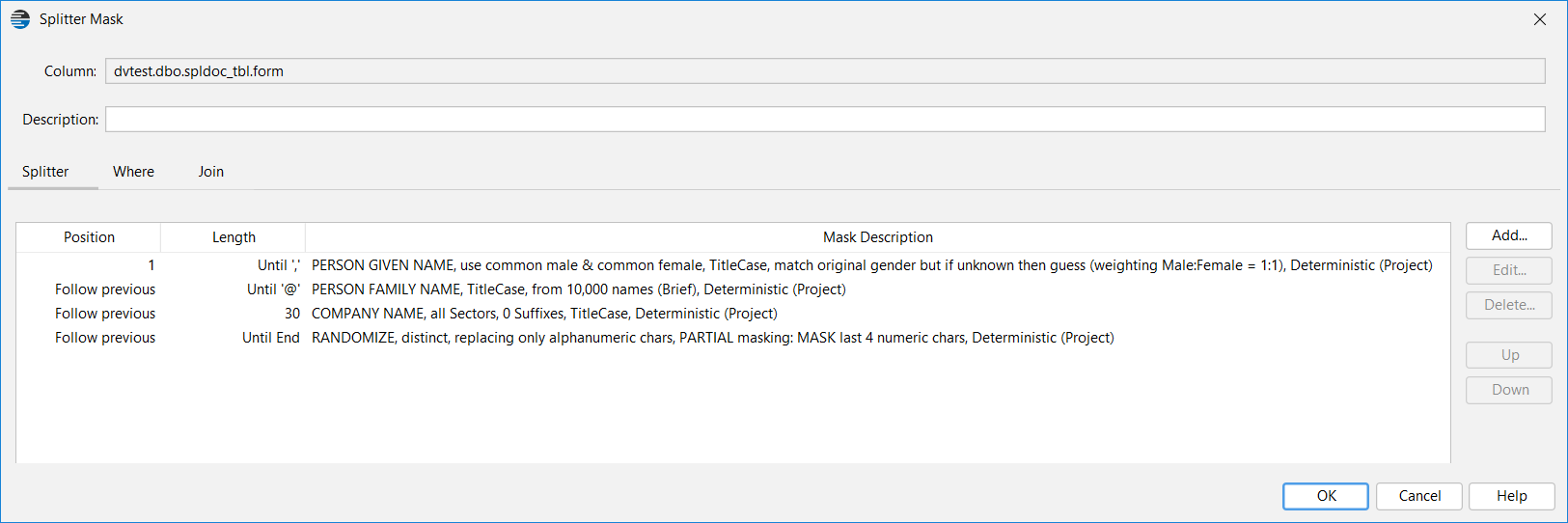Click the Delete... button
Screen dimensions: 1568x523
(x=1509, y=305)
